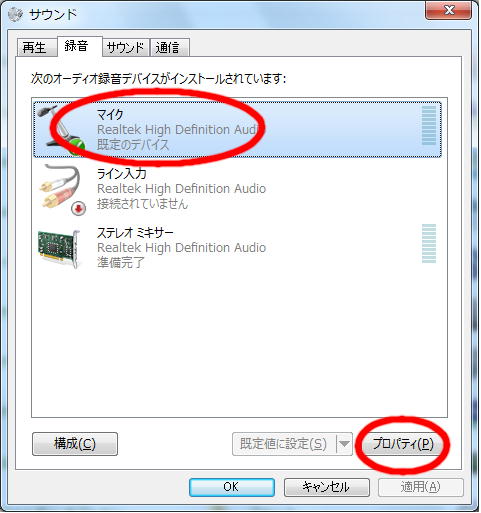Screen dimensions: 481x513
Task: Click the ライン入力 RCA cable icon
Action: [x=62, y=189]
